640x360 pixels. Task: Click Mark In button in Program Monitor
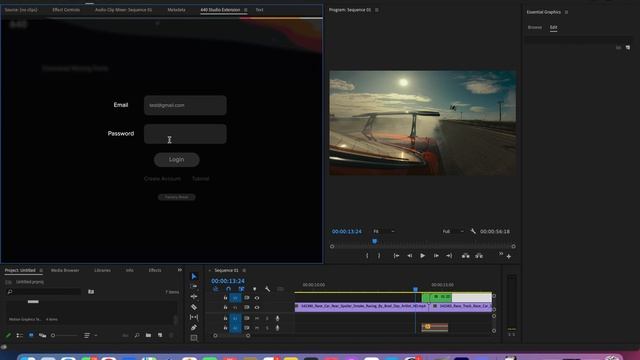[x=367, y=256]
